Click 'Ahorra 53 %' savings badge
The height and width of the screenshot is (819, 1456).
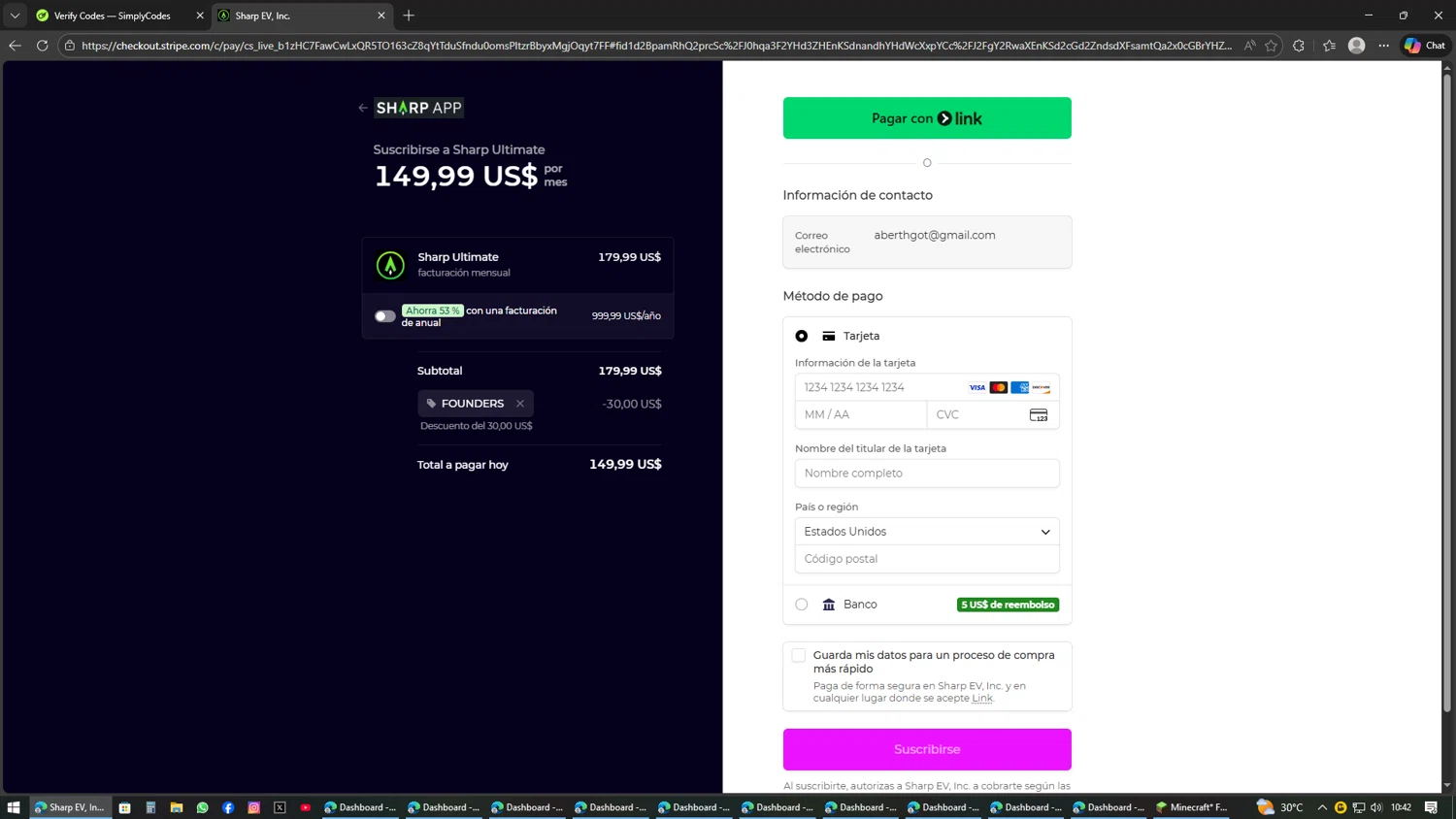(433, 311)
